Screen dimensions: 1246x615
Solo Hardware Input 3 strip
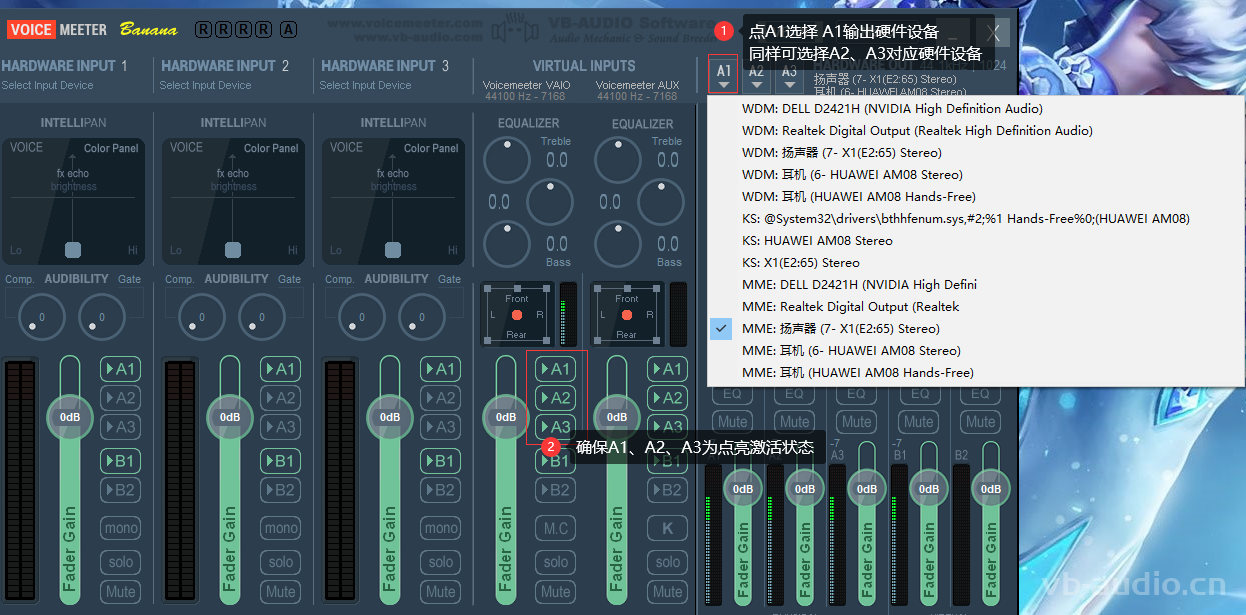point(440,562)
